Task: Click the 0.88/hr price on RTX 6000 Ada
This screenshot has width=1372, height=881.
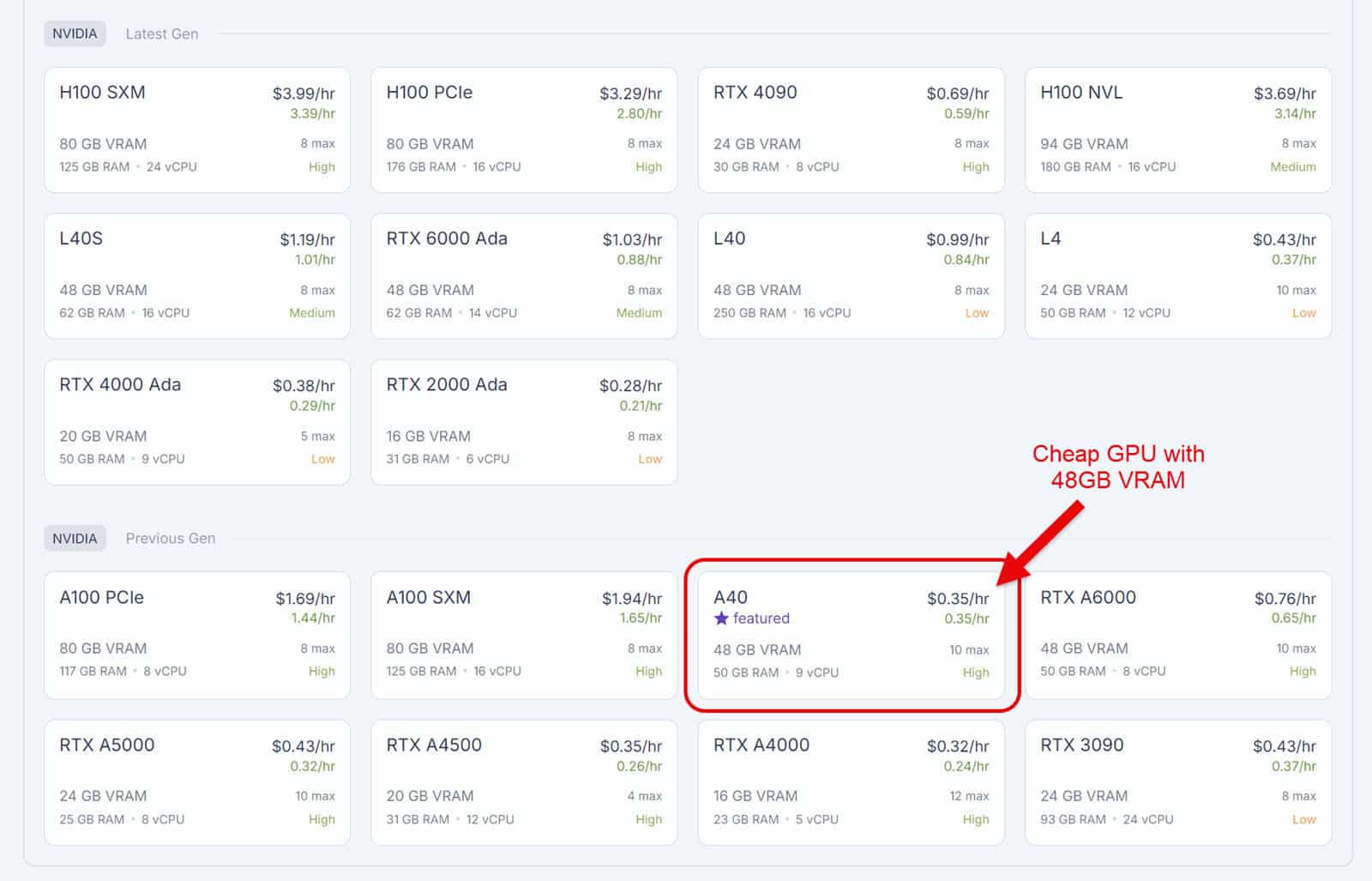Action: coord(640,259)
